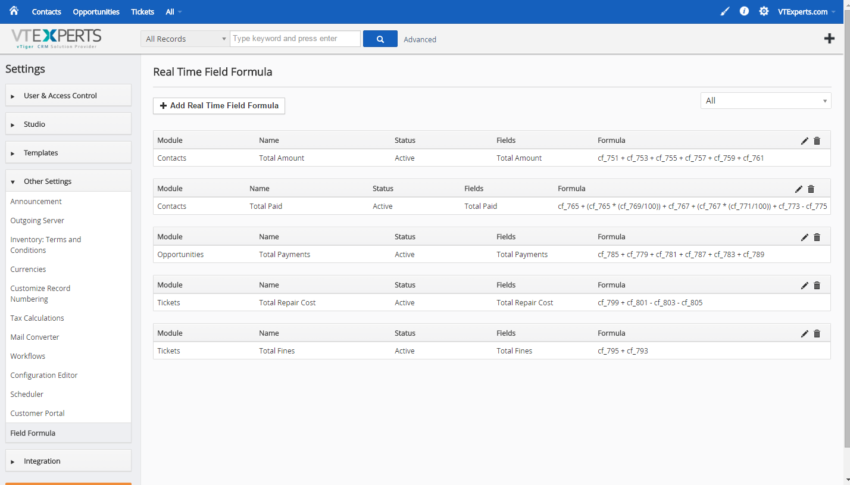Edit the Total Fines formula with pencil
Screen dimensions: 850x485
(804, 334)
